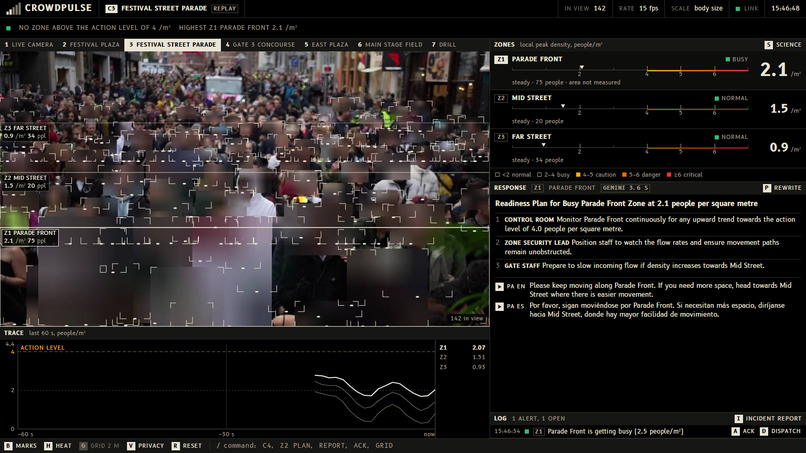Click the orange 5–6 danger legend swatch

click(x=625, y=175)
